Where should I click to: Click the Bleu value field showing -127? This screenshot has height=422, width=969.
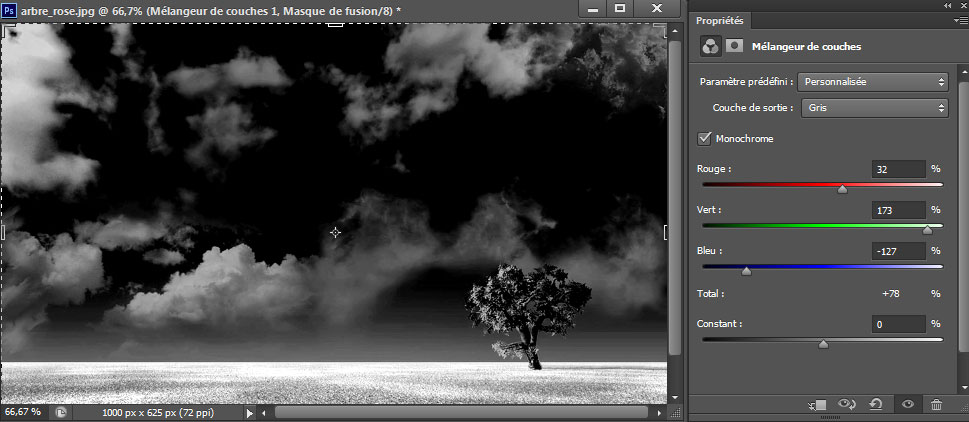[897, 252]
